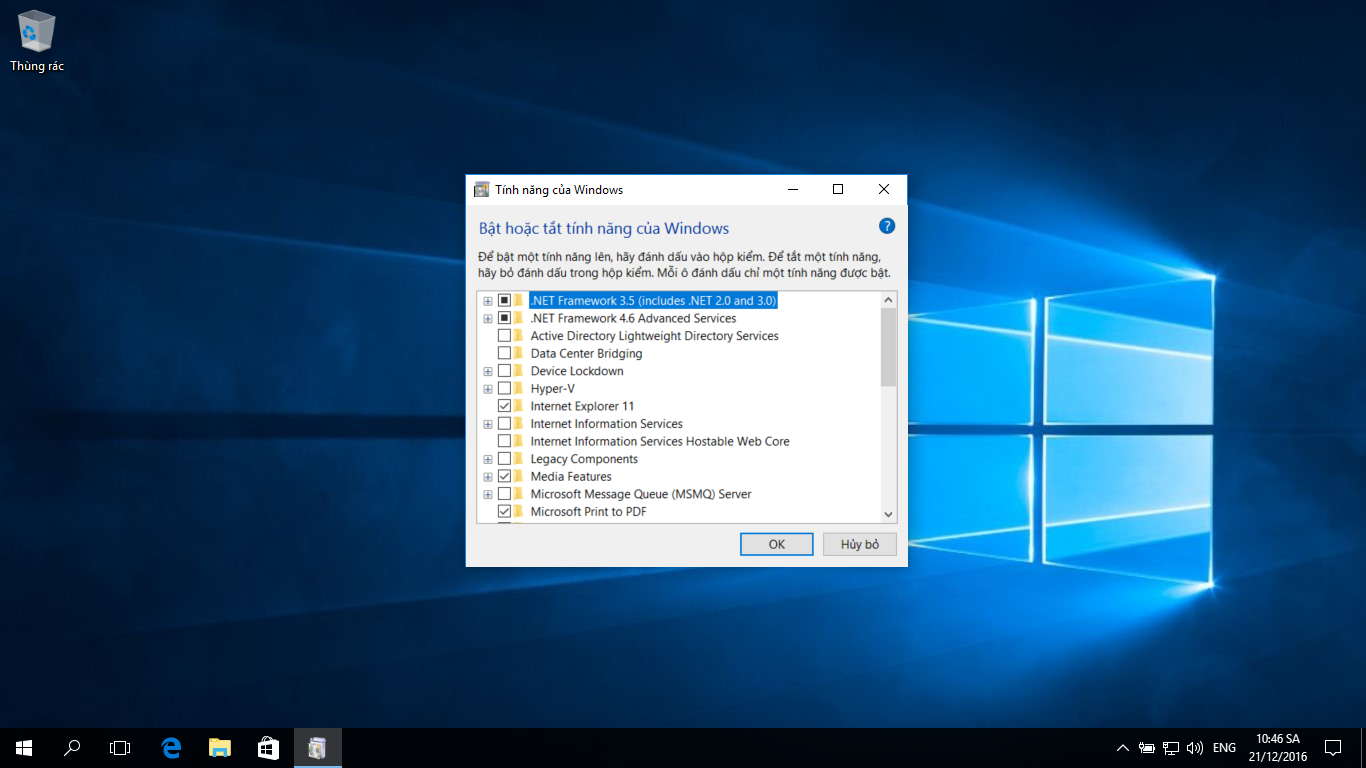This screenshot has height=768, width=1366.
Task: Select the Hyper-V label
Action: click(x=552, y=388)
